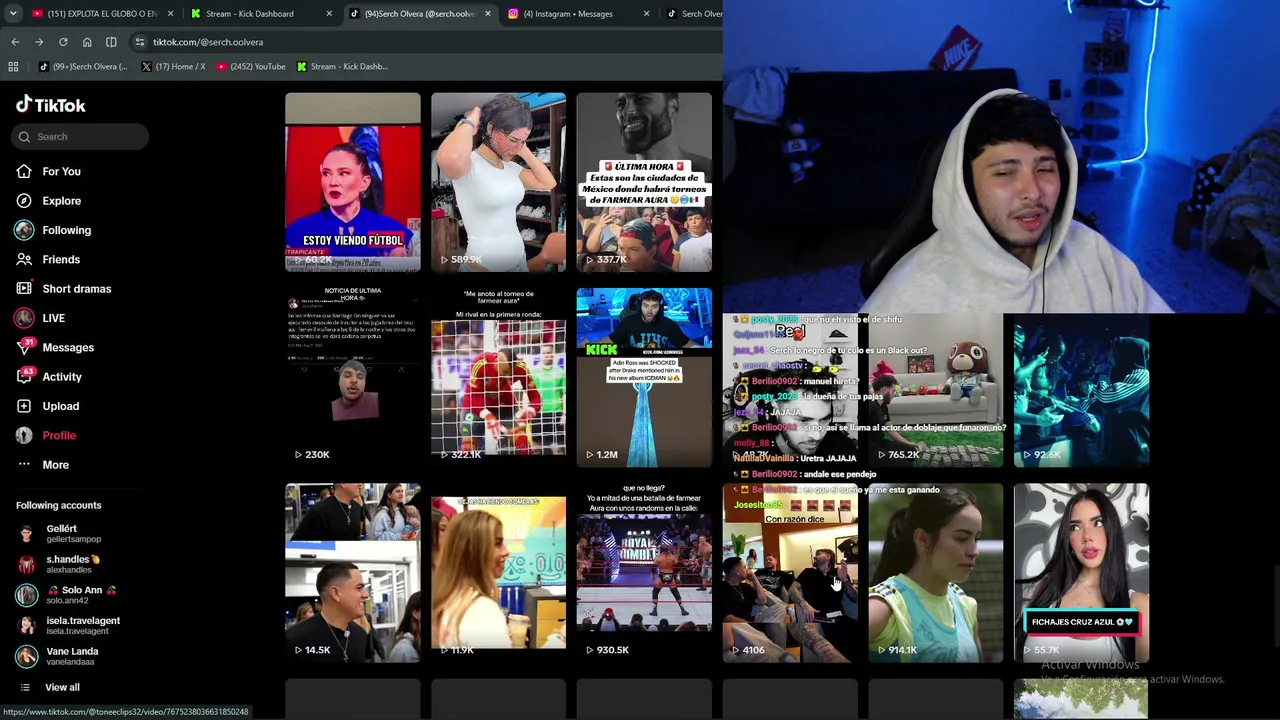The image size is (1280, 720).
Task: Open the (17) Home / X bookmark
Action: pyautogui.click(x=174, y=67)
